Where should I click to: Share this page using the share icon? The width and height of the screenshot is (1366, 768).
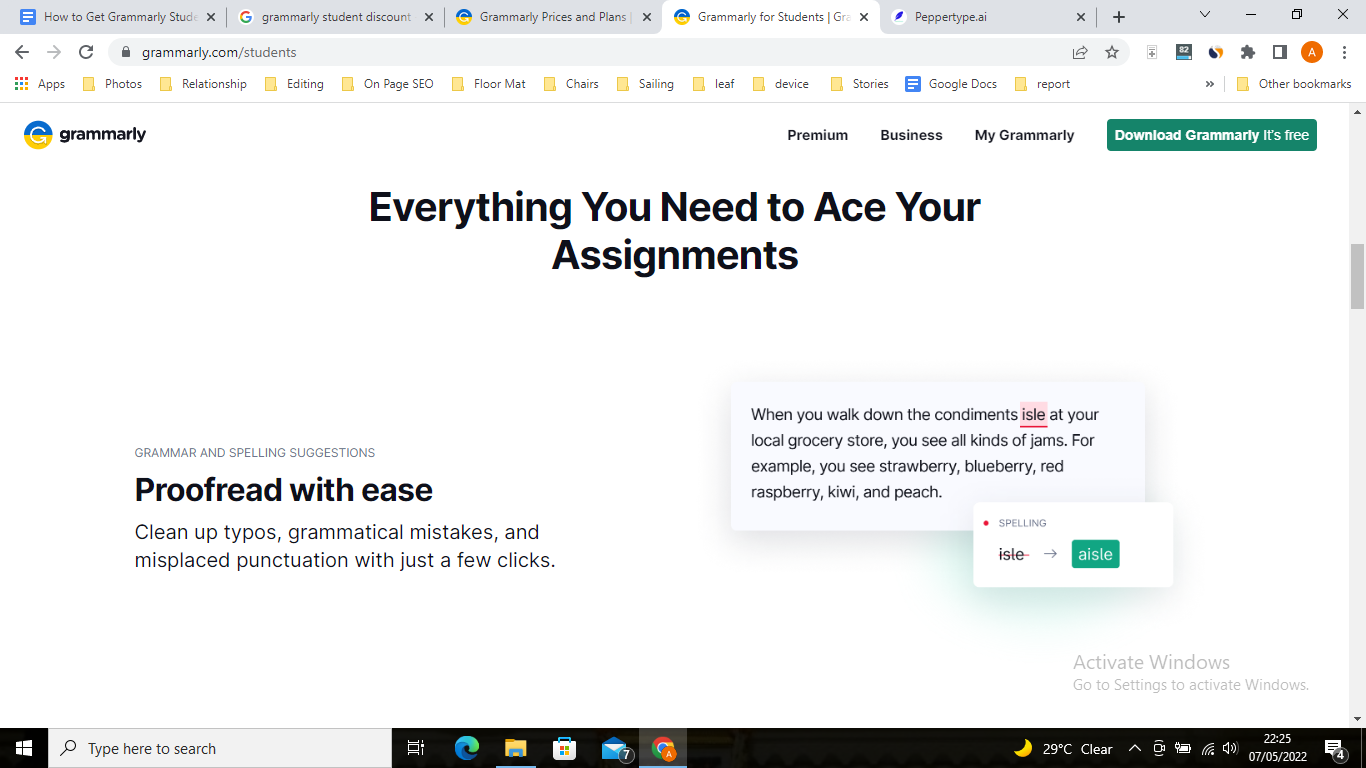(x=1080, y=52)
